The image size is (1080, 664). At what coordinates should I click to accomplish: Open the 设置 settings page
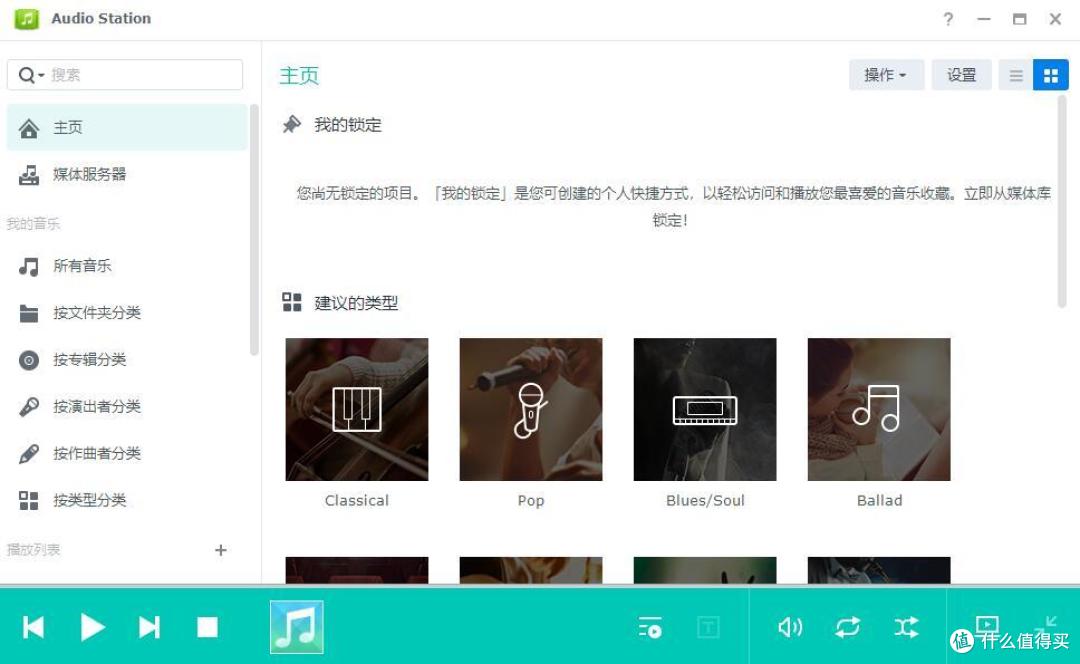pos(961,74)
